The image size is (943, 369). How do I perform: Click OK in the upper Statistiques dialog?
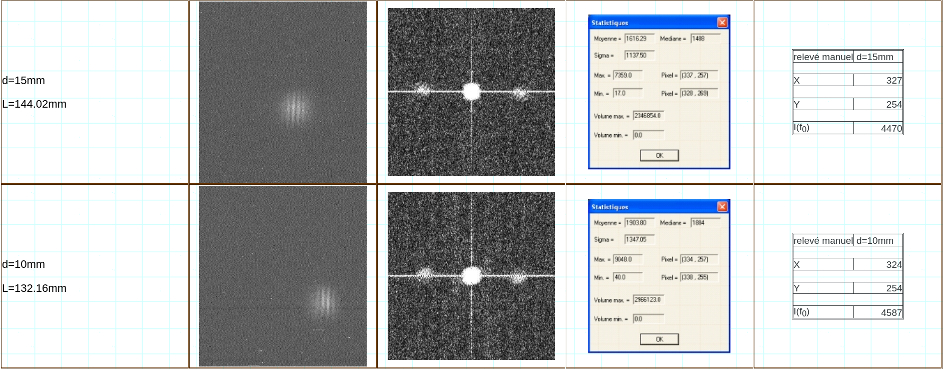(659, 156)
